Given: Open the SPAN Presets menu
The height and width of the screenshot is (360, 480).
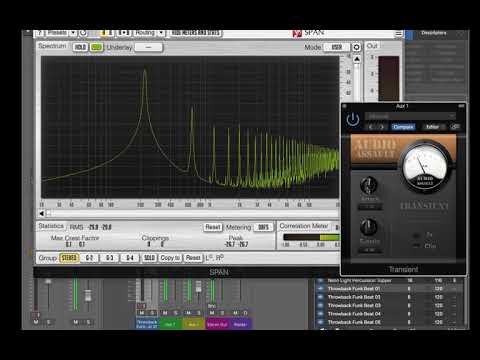Looking at the screenshot, I should [56, 33].
